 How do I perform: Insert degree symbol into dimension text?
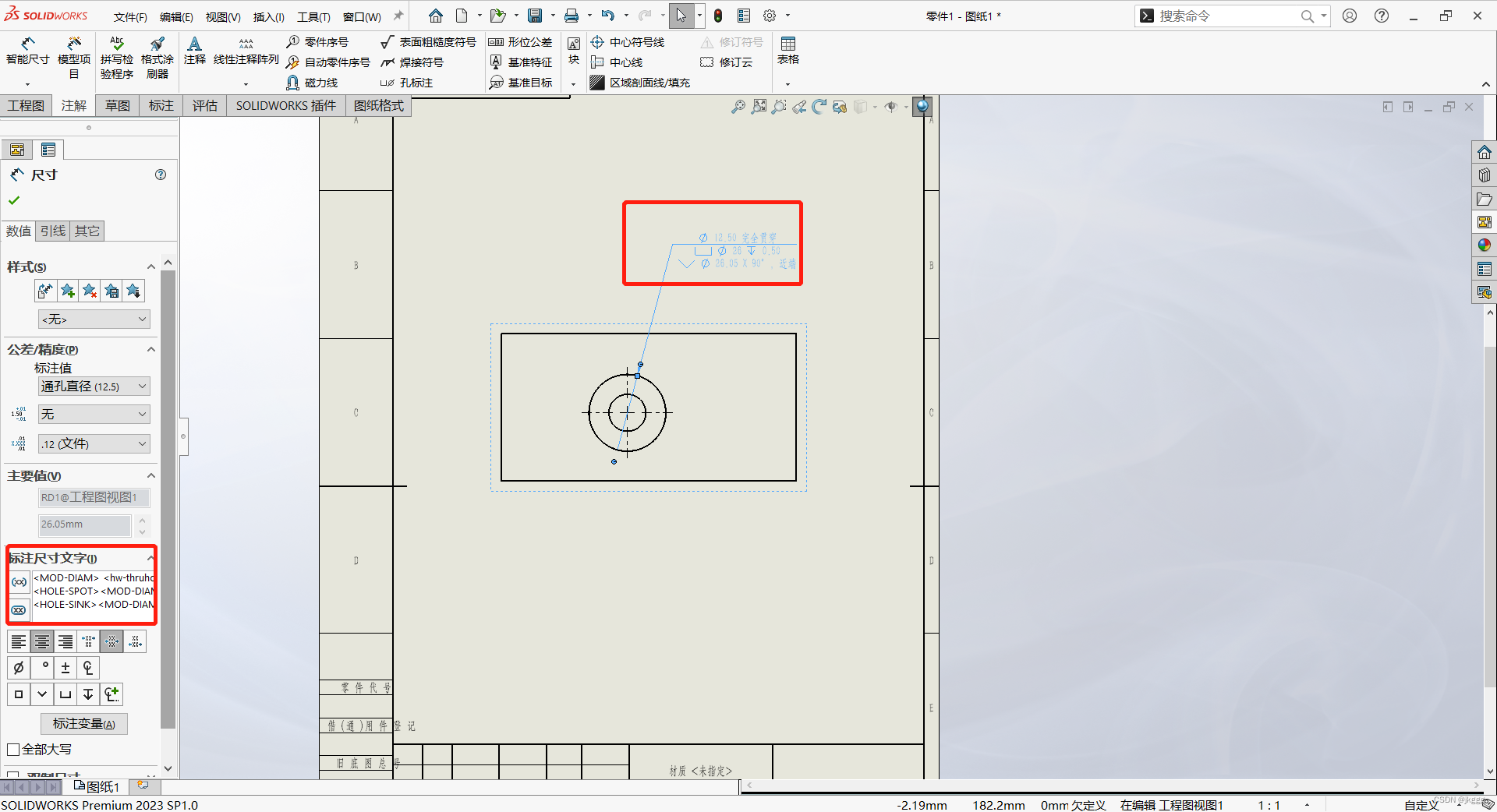42,668
